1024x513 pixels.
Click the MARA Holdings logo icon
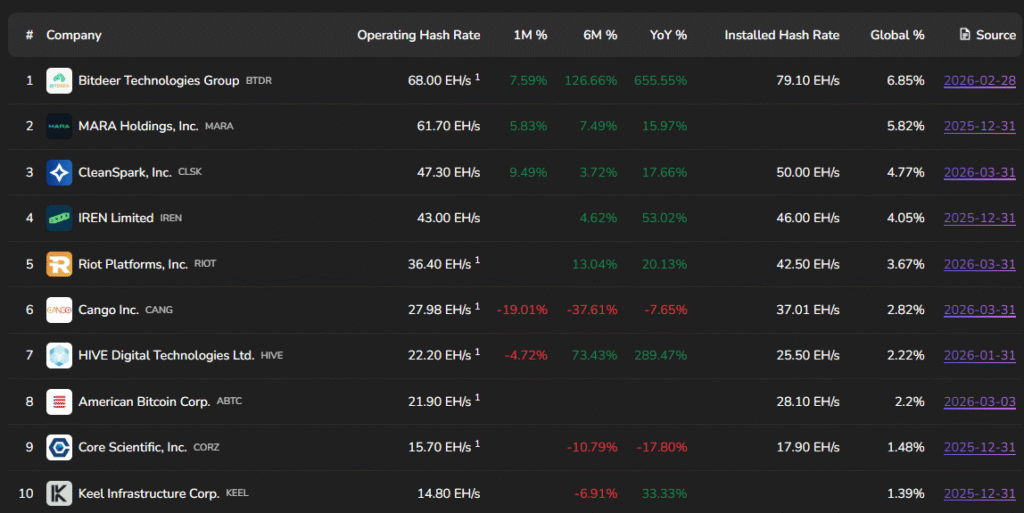point(59,127)
